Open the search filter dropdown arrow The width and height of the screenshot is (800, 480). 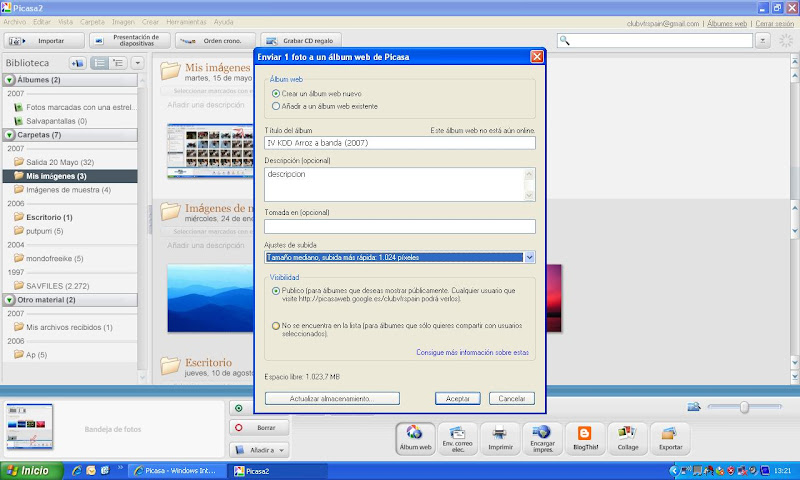click(x=763, y=40)
